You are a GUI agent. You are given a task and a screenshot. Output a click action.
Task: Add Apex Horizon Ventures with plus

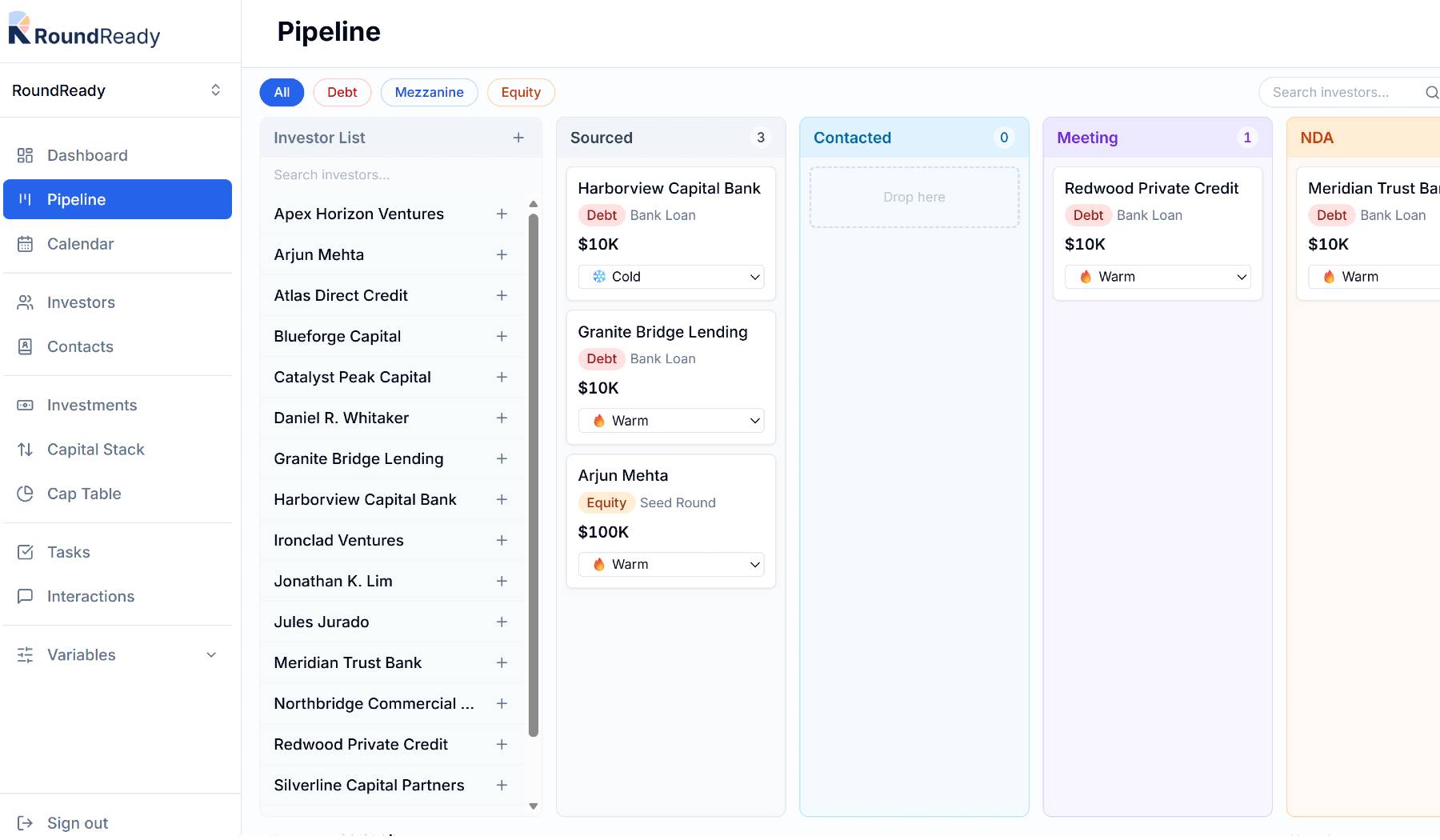point(502,214)
